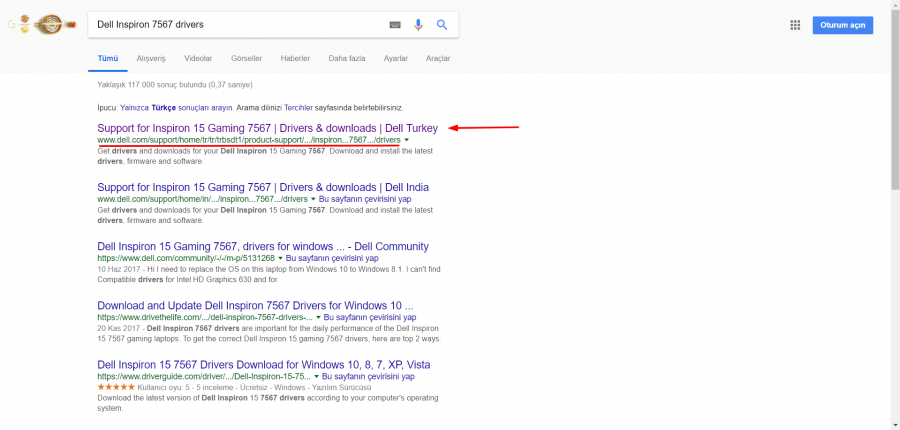Switch to Görseller results
The height and width of the screenshot is (430, 900).
click(246, 59)
